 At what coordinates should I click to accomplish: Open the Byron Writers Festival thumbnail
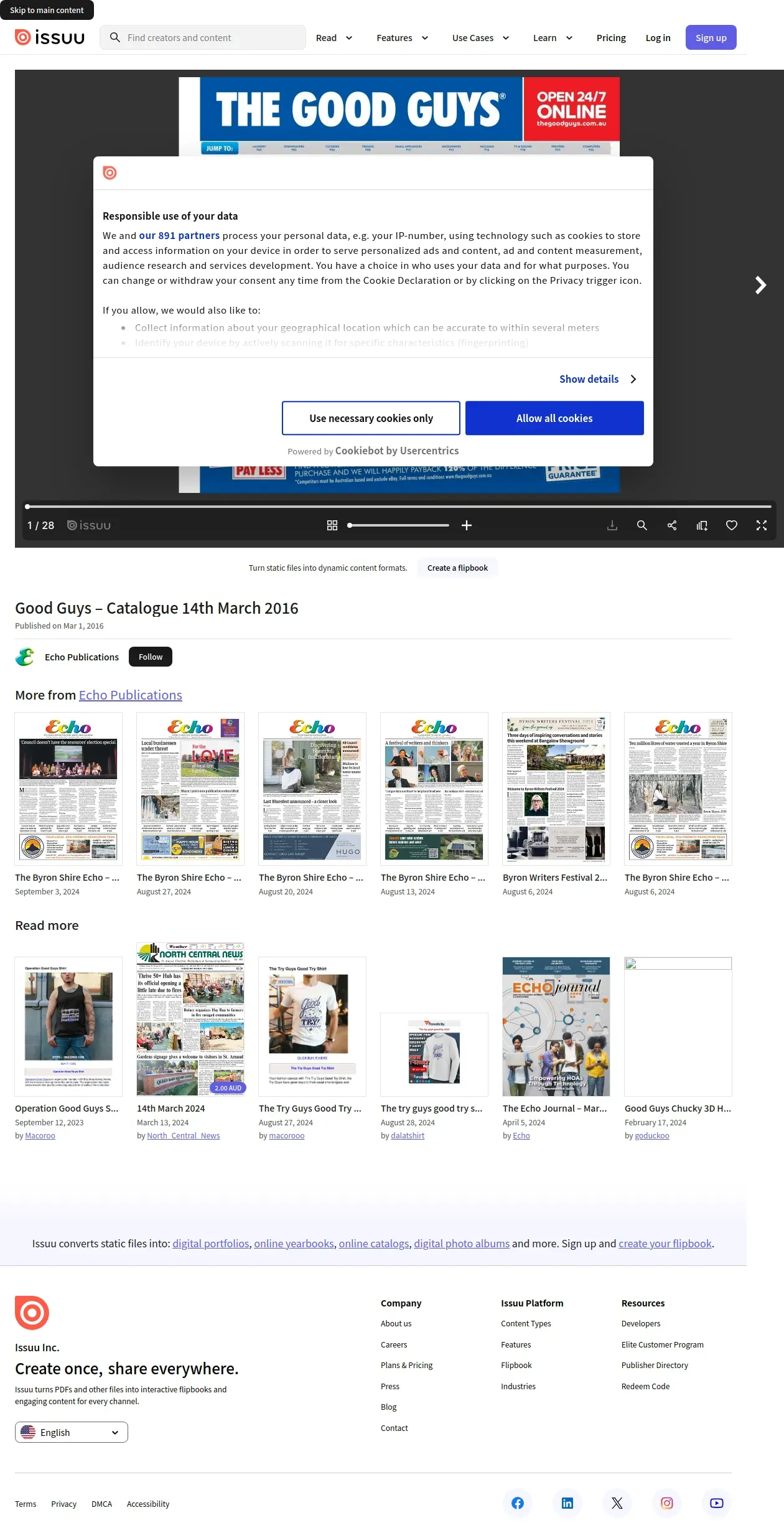point(556,789)
